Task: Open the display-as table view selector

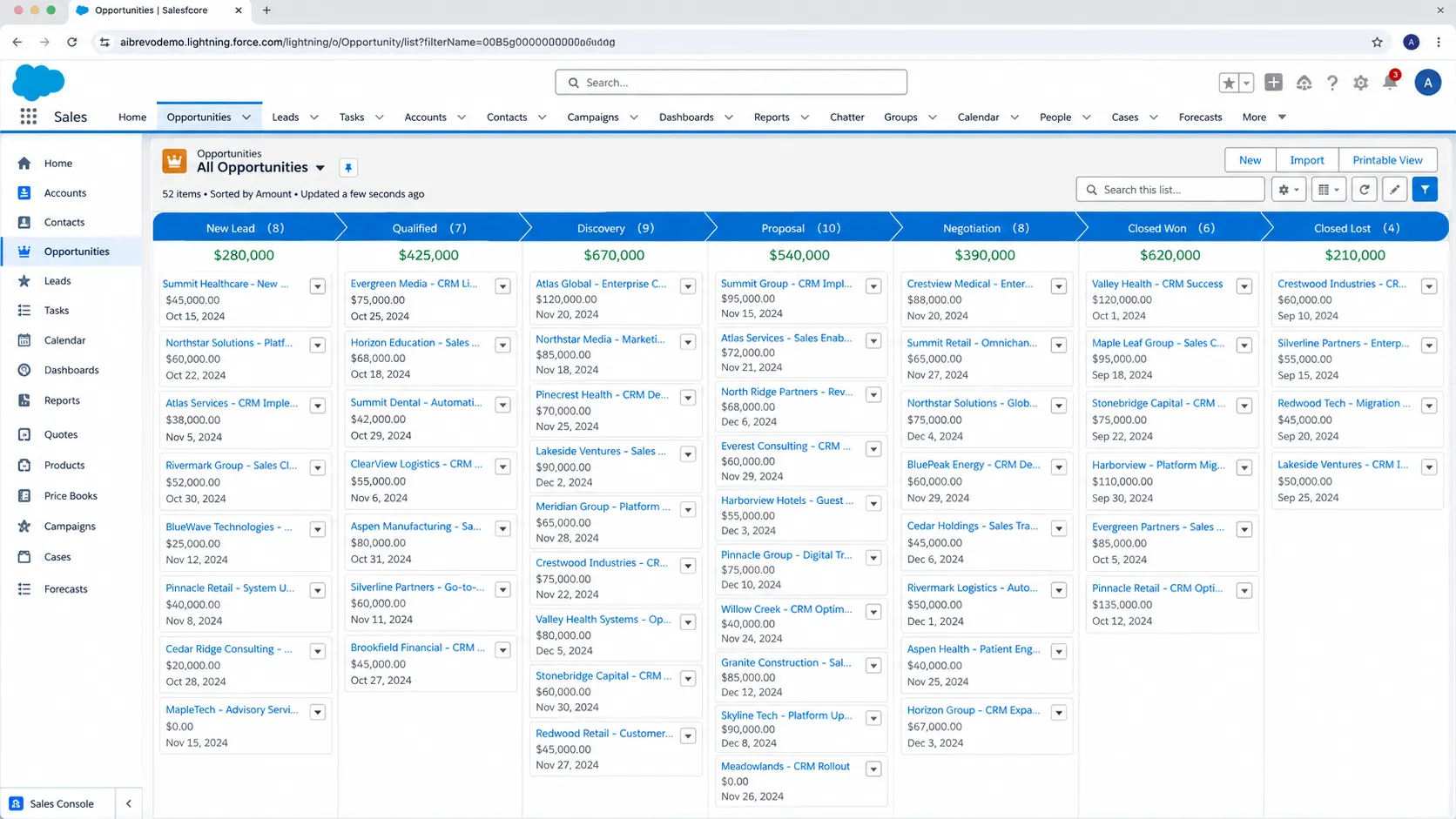Action: point(1329,190)
